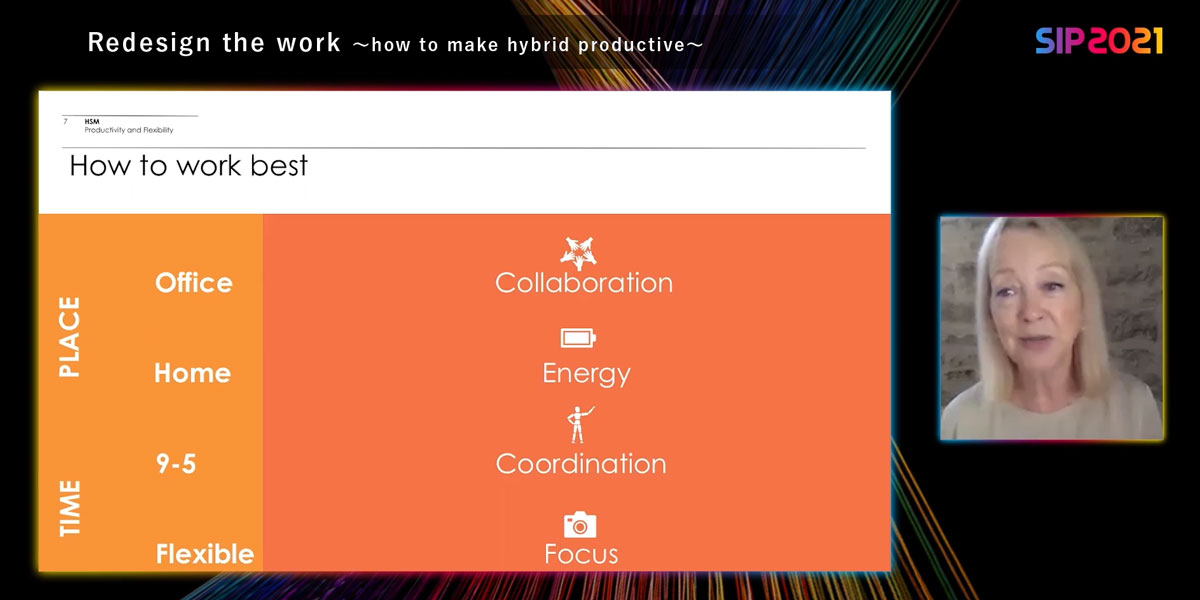
Task: Select the "Energy" text
Action: (586, 374)
